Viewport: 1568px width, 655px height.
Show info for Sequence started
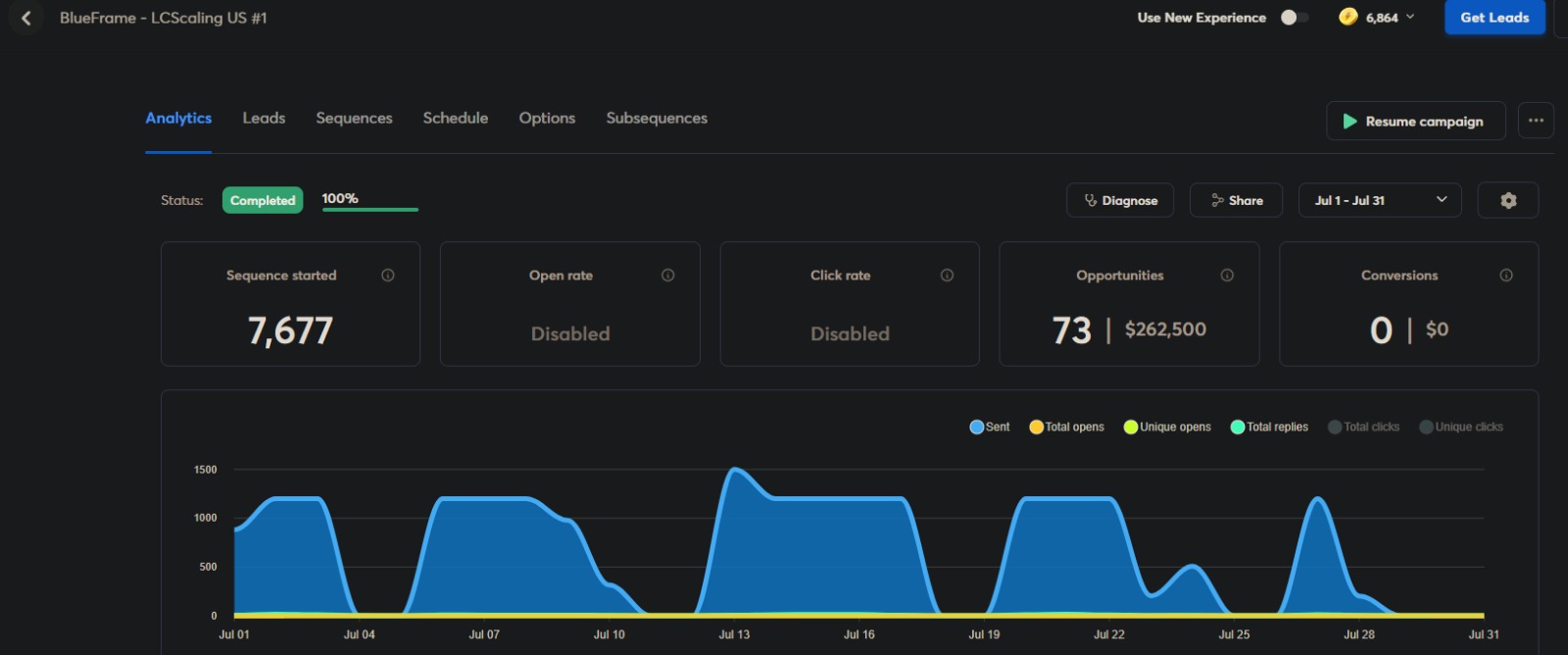pos(388,276)
